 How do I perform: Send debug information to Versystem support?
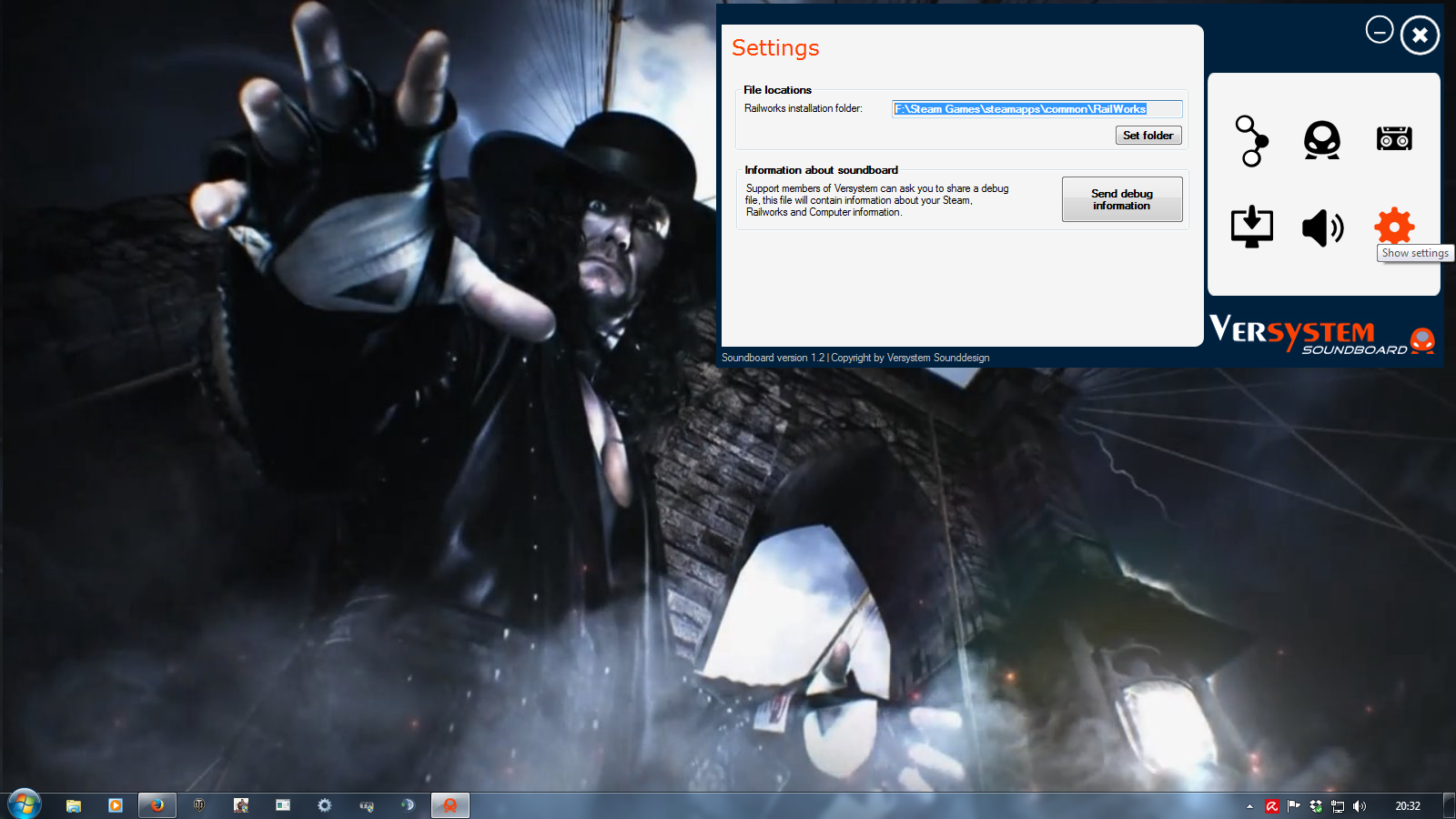click(x=1122, y=199)
